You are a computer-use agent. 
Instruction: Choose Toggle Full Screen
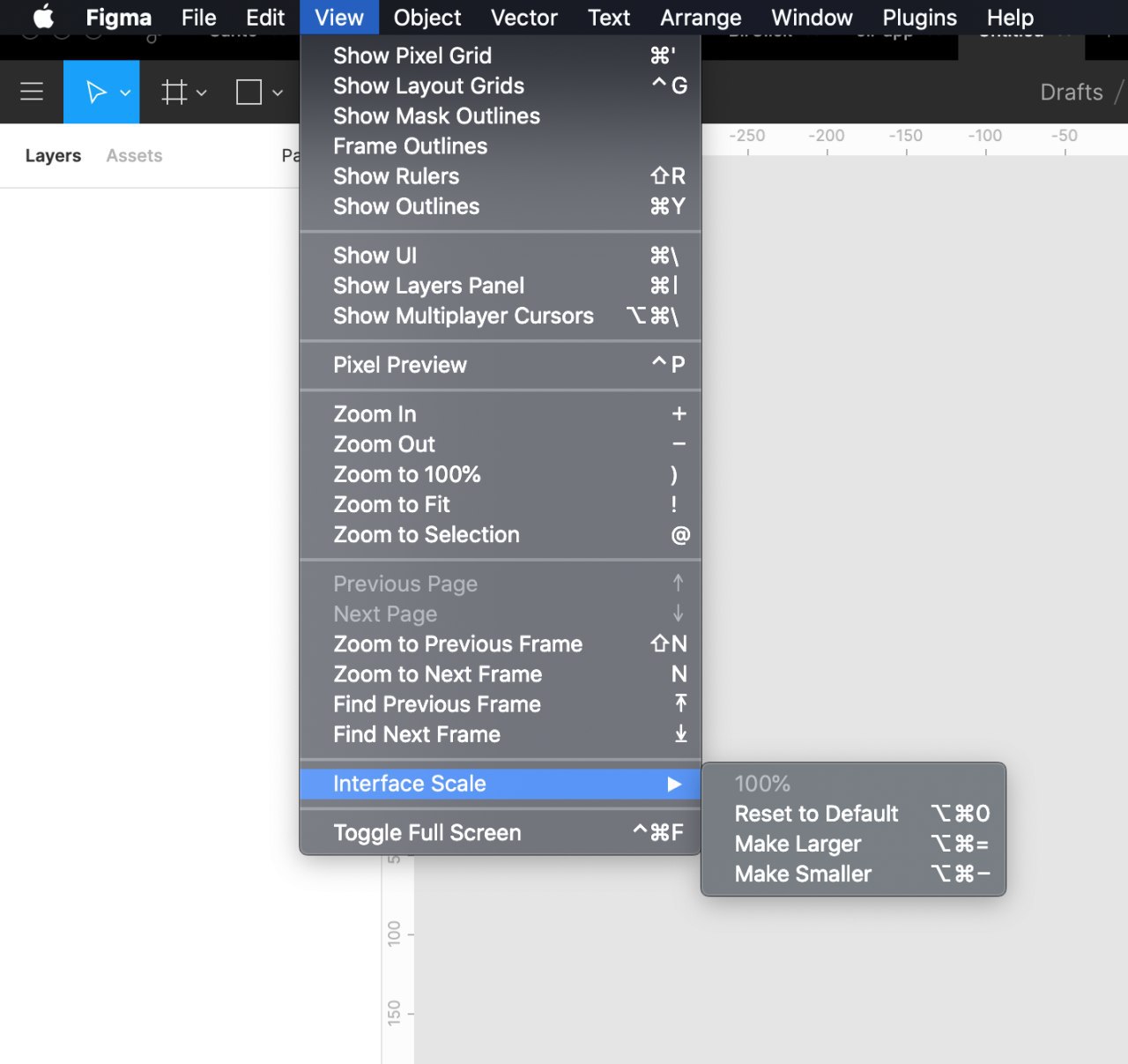501,833
